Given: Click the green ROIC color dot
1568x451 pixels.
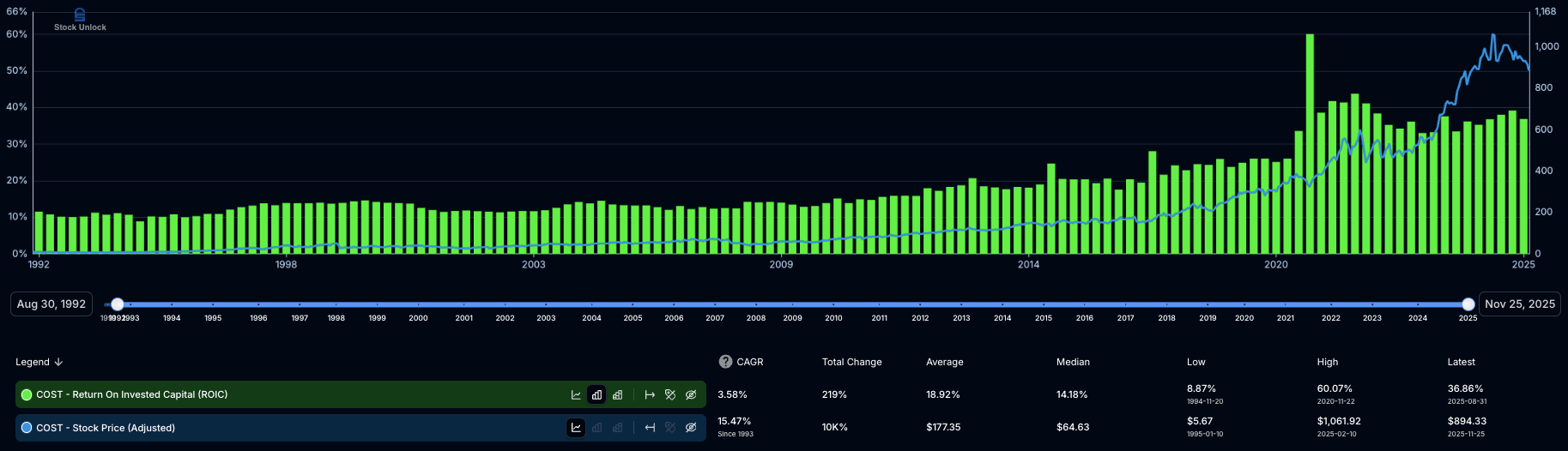Looking at the screenshot, I should [27, 394].
